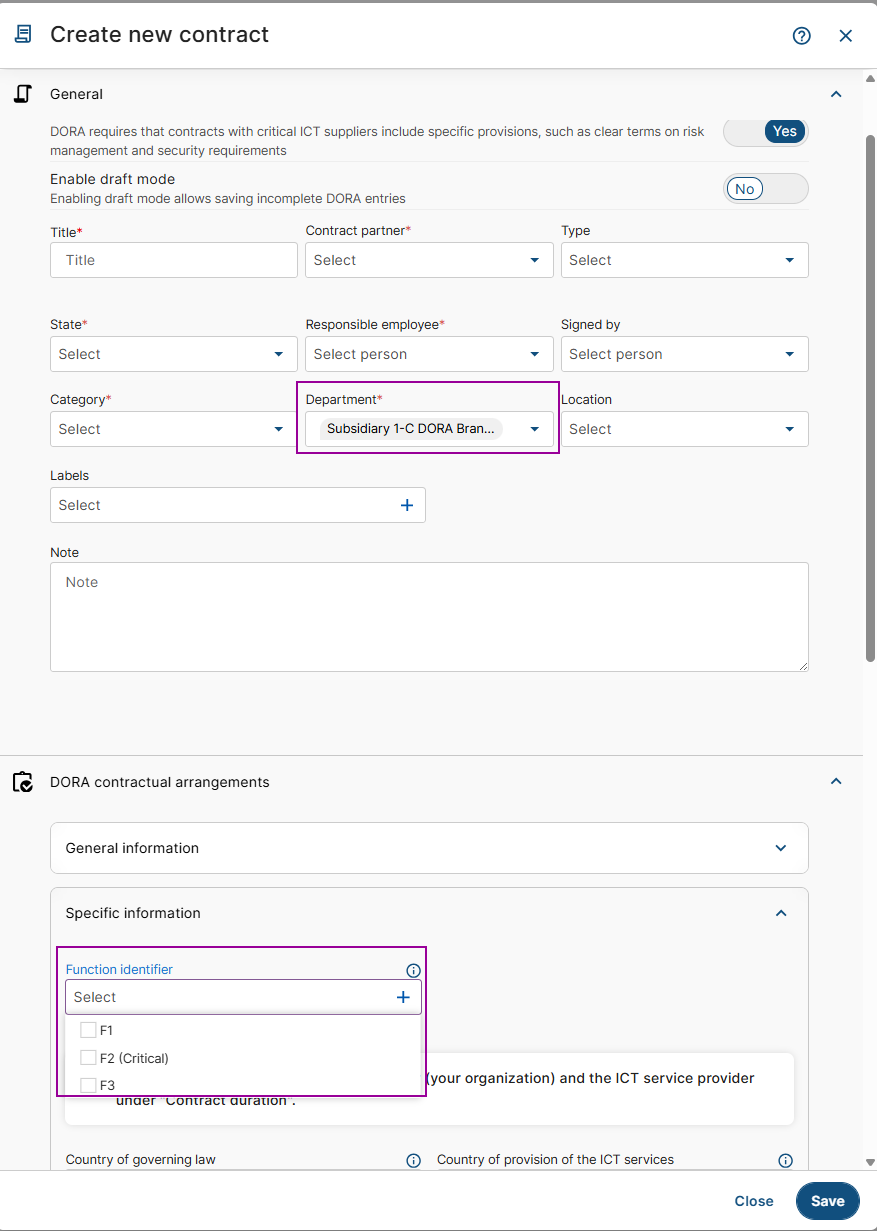Open the Contract partner dropdown
The image size is (877, 1231).
[429, 260]
